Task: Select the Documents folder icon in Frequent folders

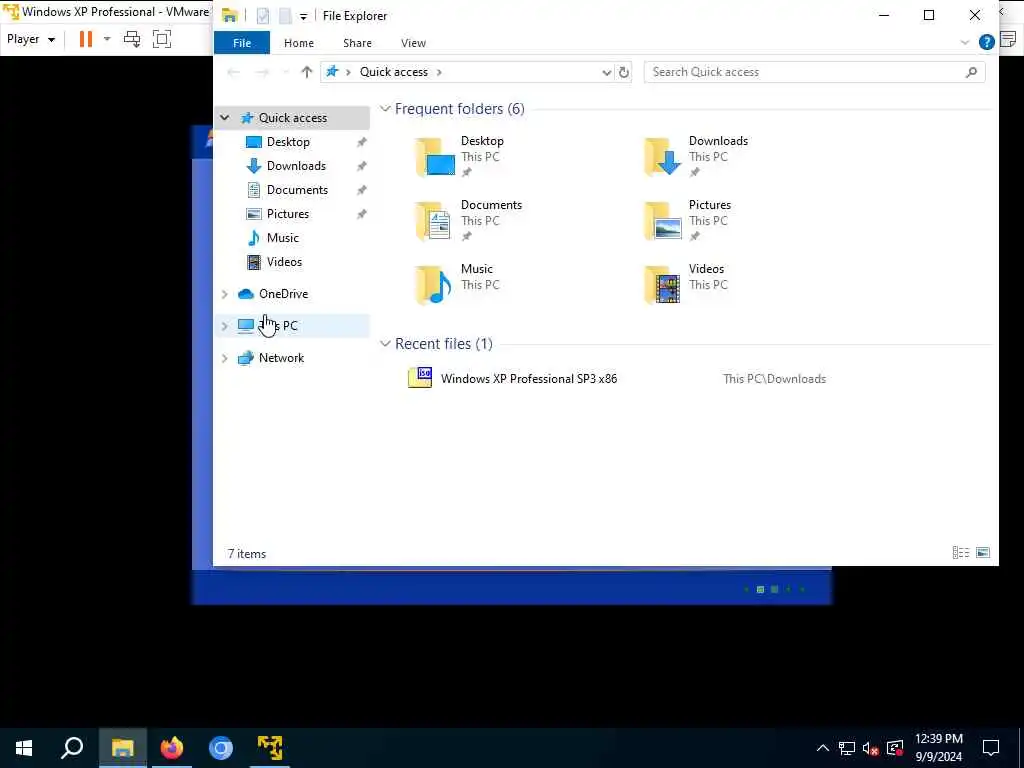Action: [x=435, y=221]
